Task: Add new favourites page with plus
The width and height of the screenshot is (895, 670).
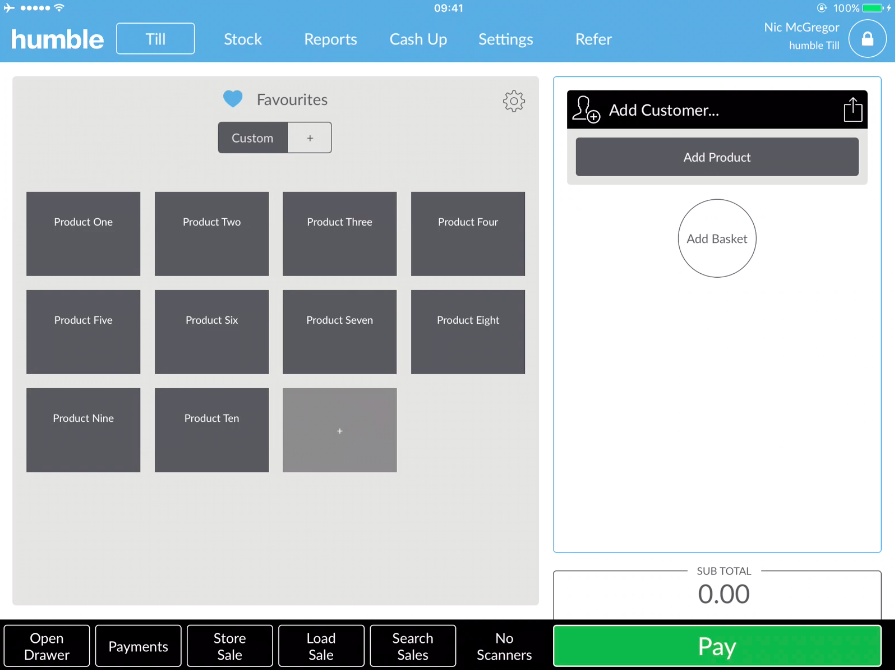Action: coord(310,138)
